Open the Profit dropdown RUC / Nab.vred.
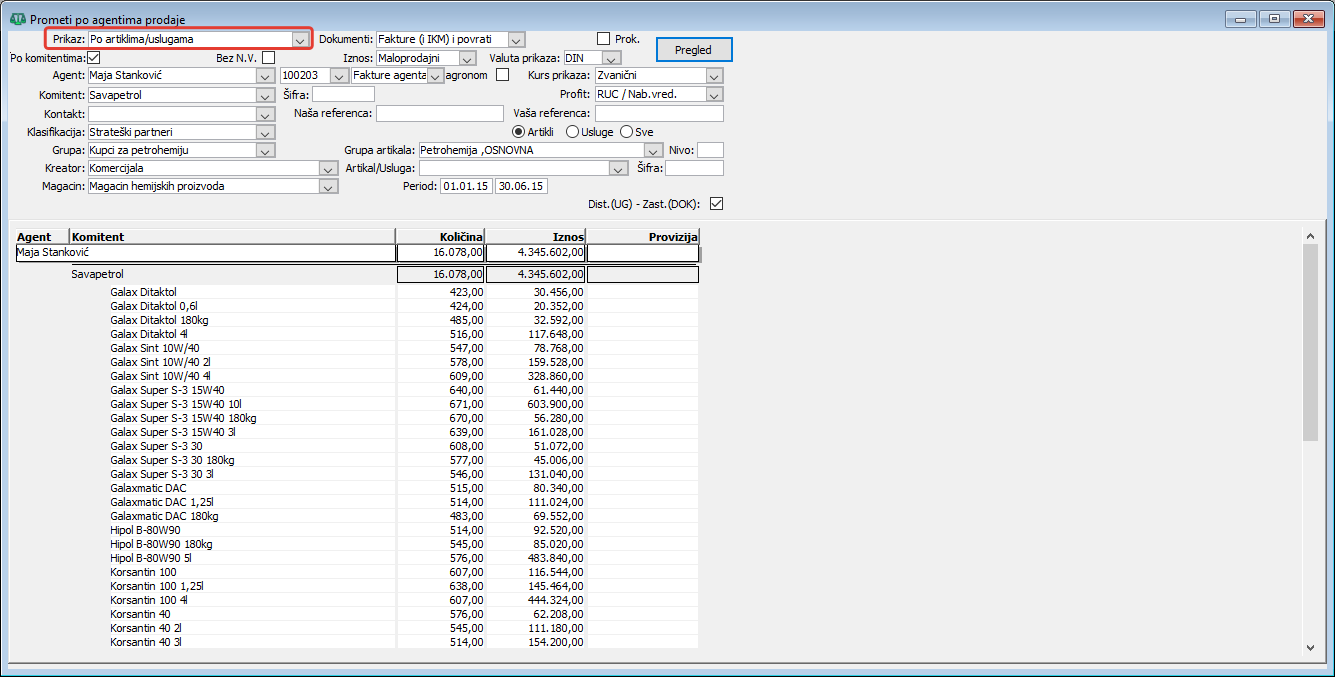 (x=713, y=94)
